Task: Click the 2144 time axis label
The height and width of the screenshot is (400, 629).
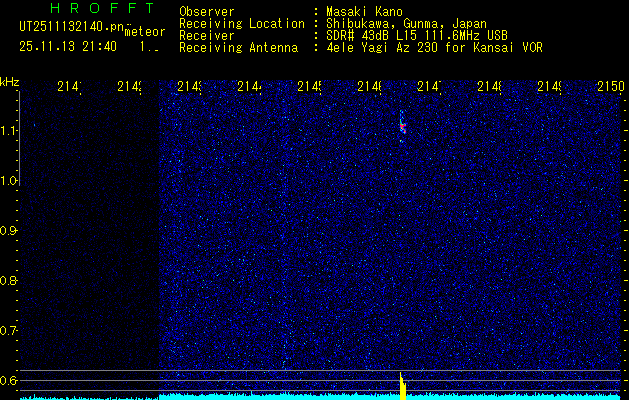Action: pos(249,87)
